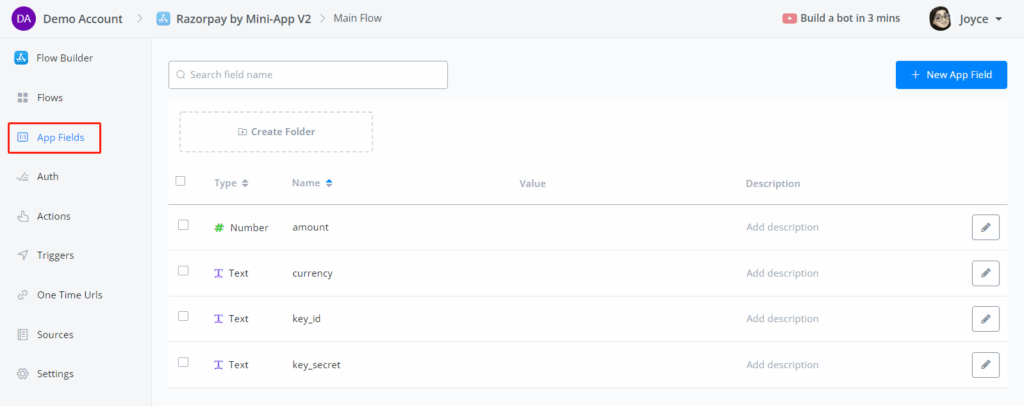
Task: Click the DA account avatar icon
Action: [24, 18]
